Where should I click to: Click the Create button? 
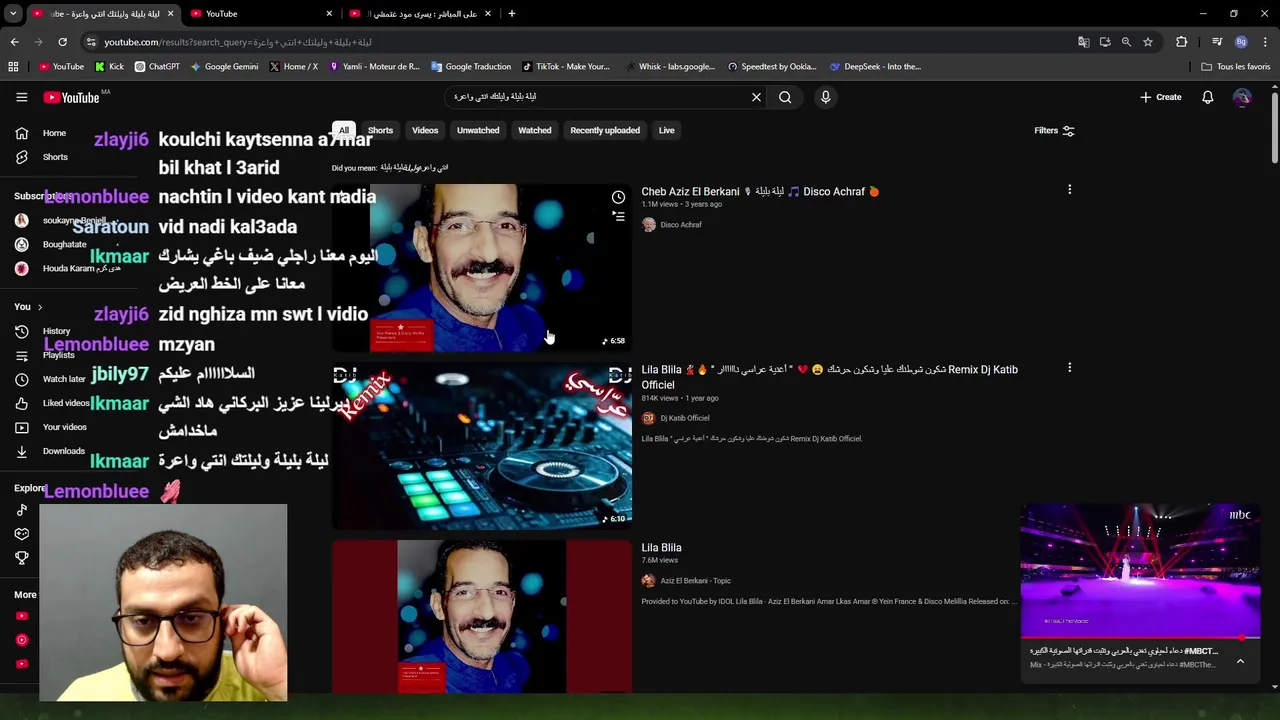click(x=1161, y=97)
